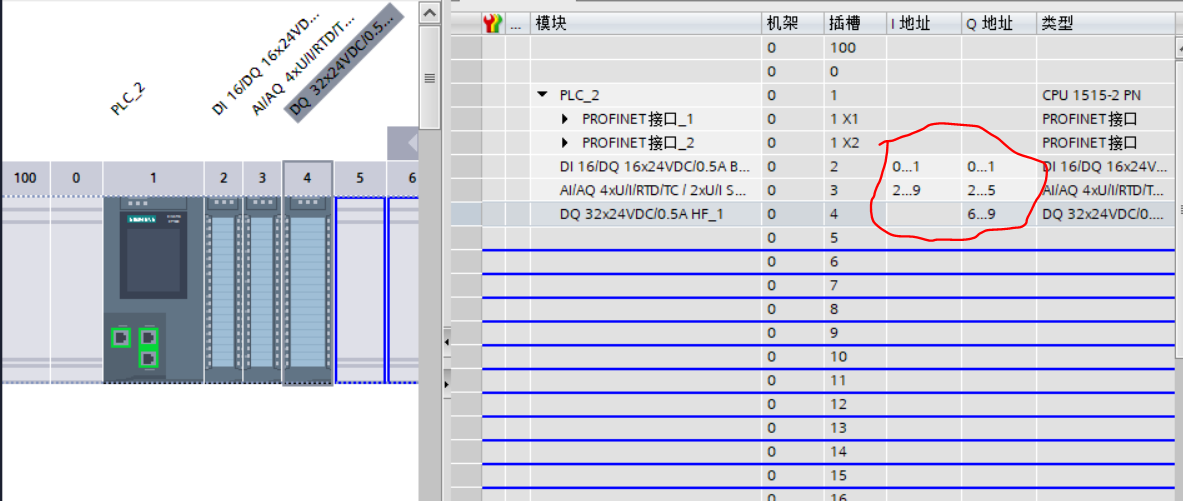Click the scroll up arrow of device view
1183x501 pixels.
[429, 13]
